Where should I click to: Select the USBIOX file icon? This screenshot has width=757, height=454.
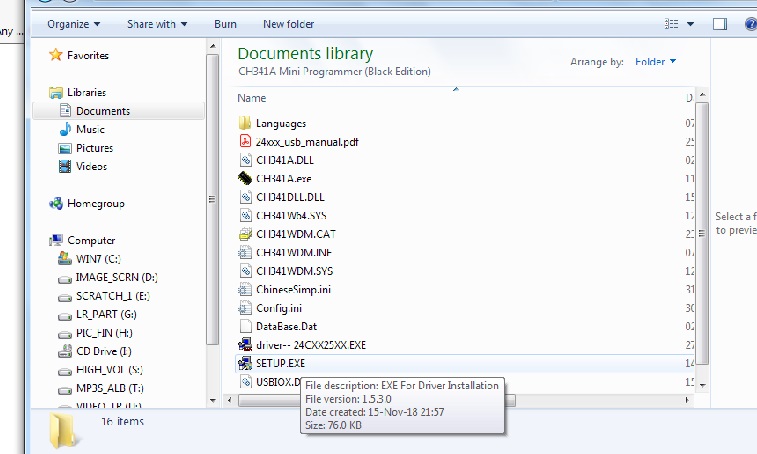coord(246,382)
